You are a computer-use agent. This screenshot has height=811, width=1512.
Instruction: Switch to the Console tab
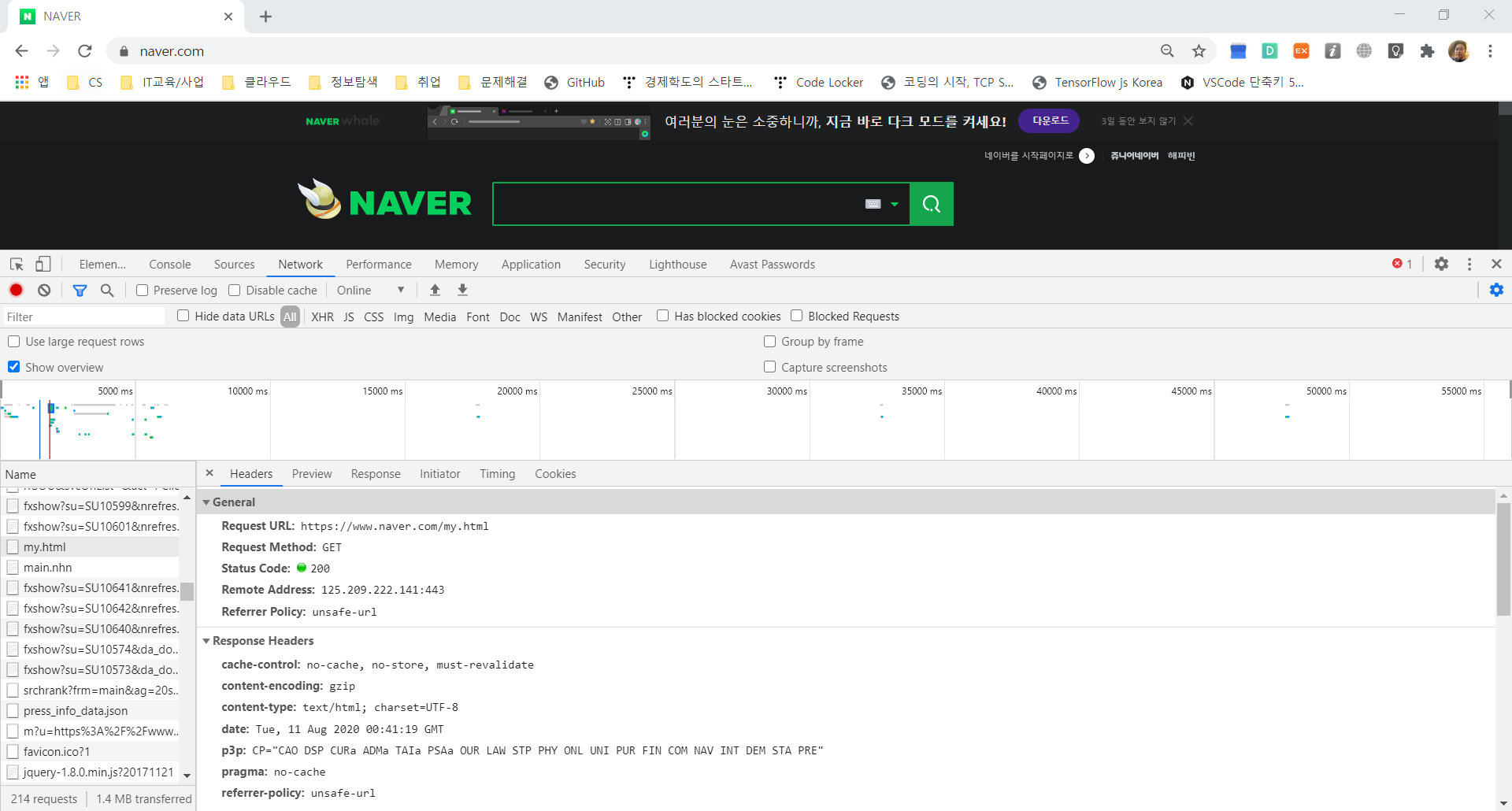click(x=170, y=265)
